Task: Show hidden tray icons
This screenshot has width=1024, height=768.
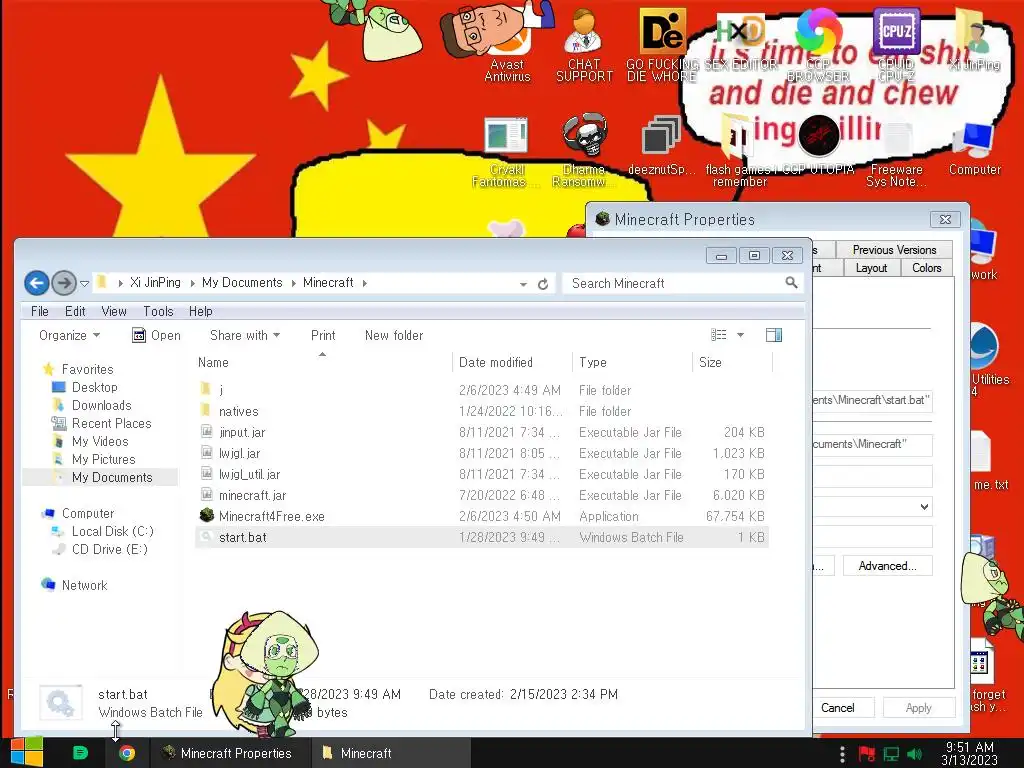Action: point(842,754)
